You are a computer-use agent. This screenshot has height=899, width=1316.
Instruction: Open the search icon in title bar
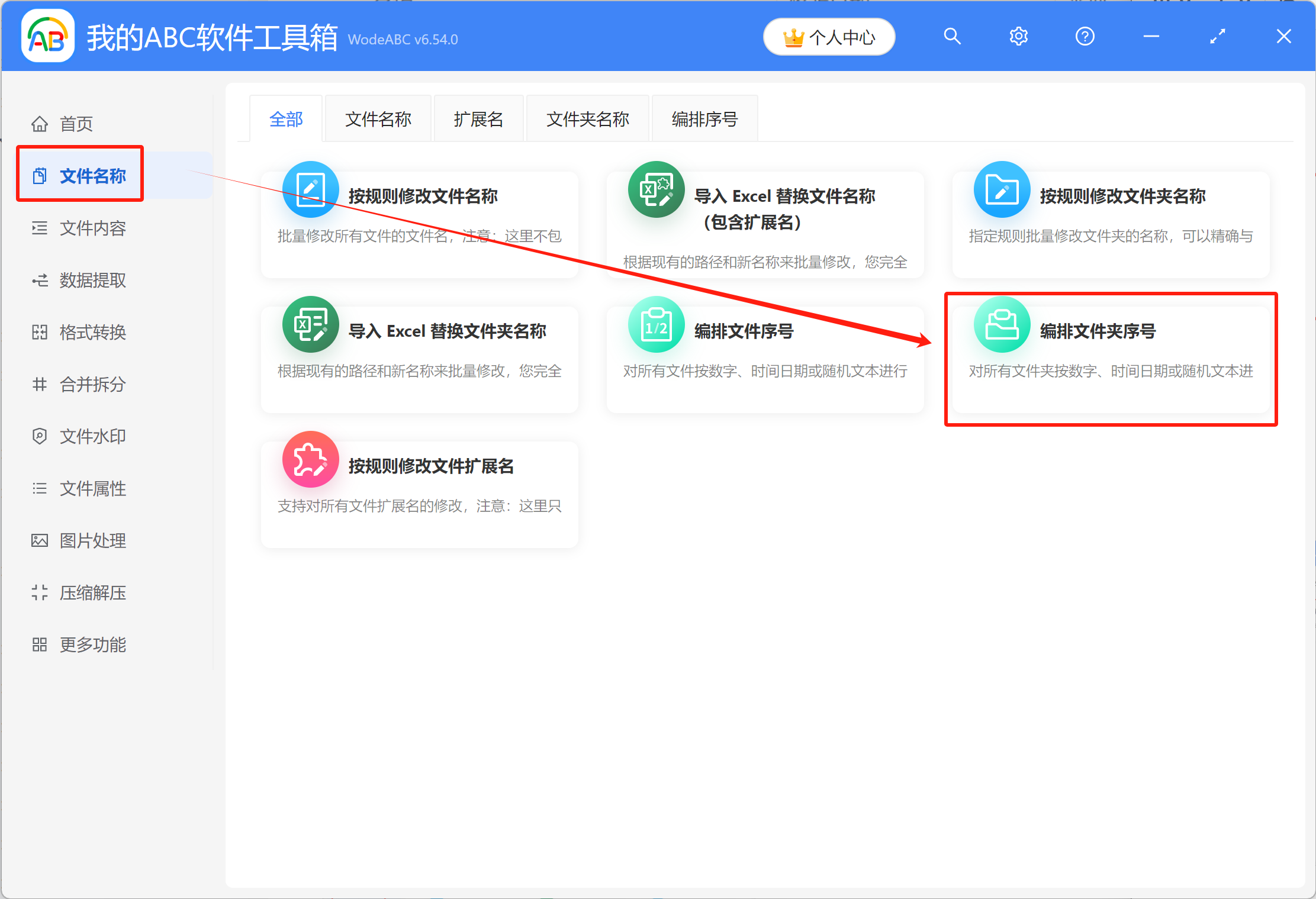point(952,36)
